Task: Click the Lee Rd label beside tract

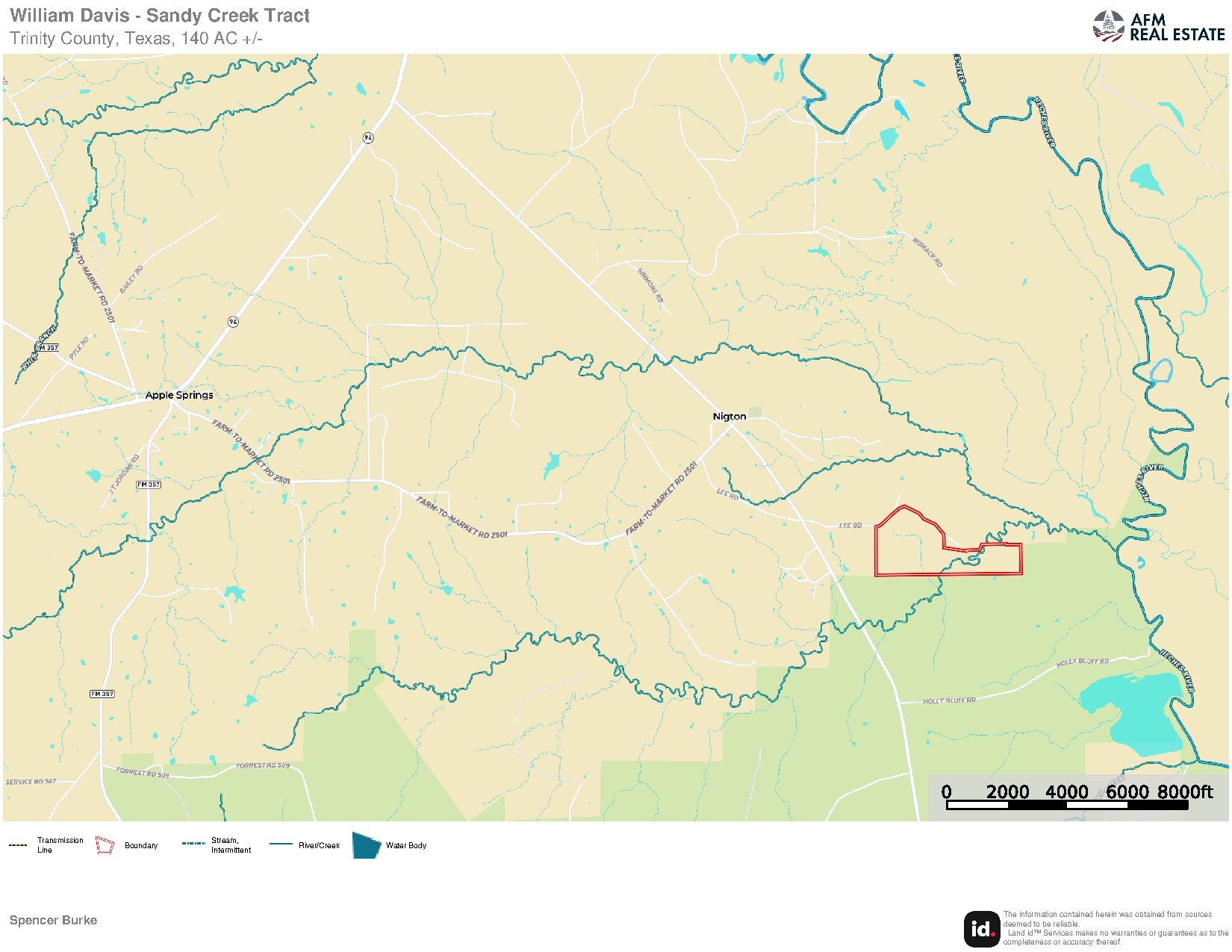Action: tap(850, 526)
